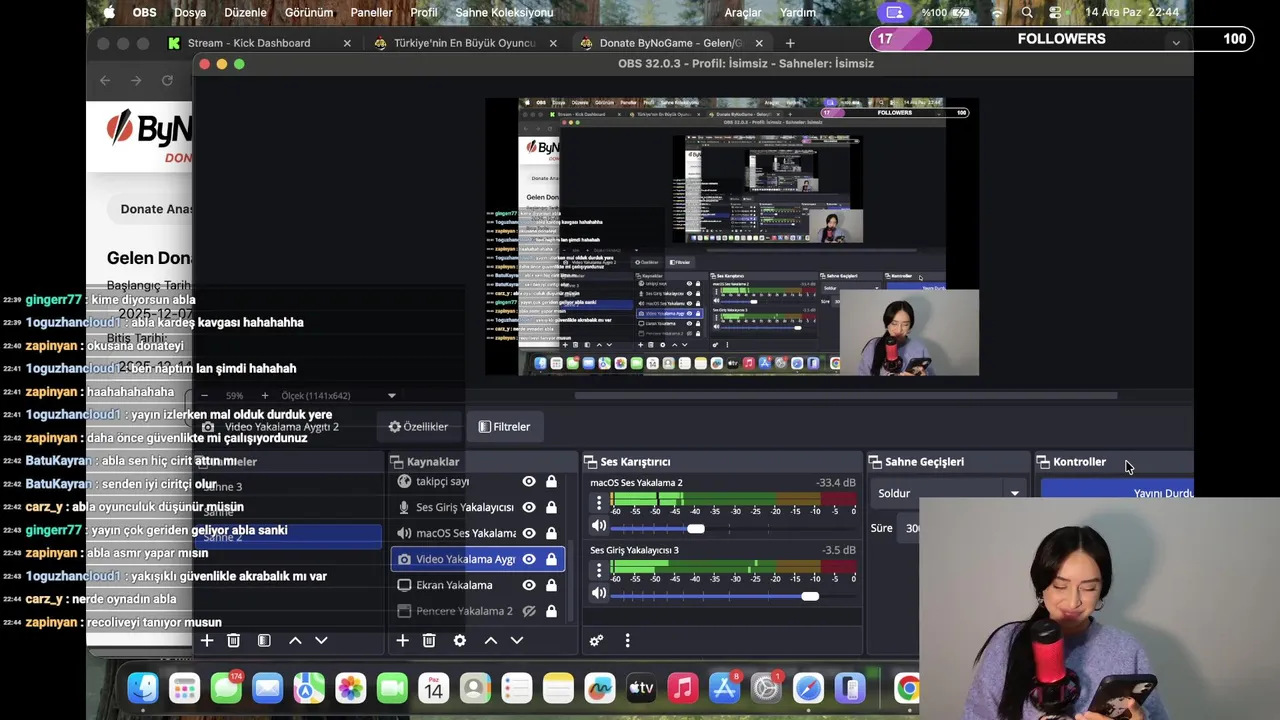Open audio mixer menu dots at bottom
Viewport: 1280px width, 720px height.
click(x=628, y=640)
